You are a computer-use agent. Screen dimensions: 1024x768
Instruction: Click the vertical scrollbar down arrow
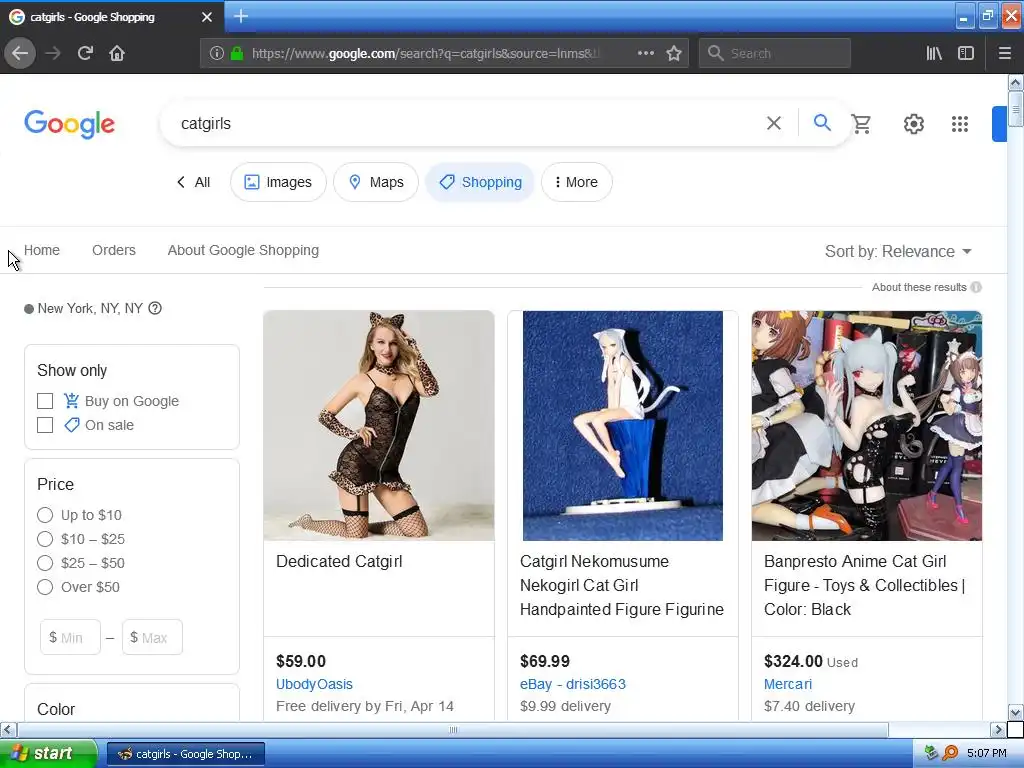(x=1015, y=712)
